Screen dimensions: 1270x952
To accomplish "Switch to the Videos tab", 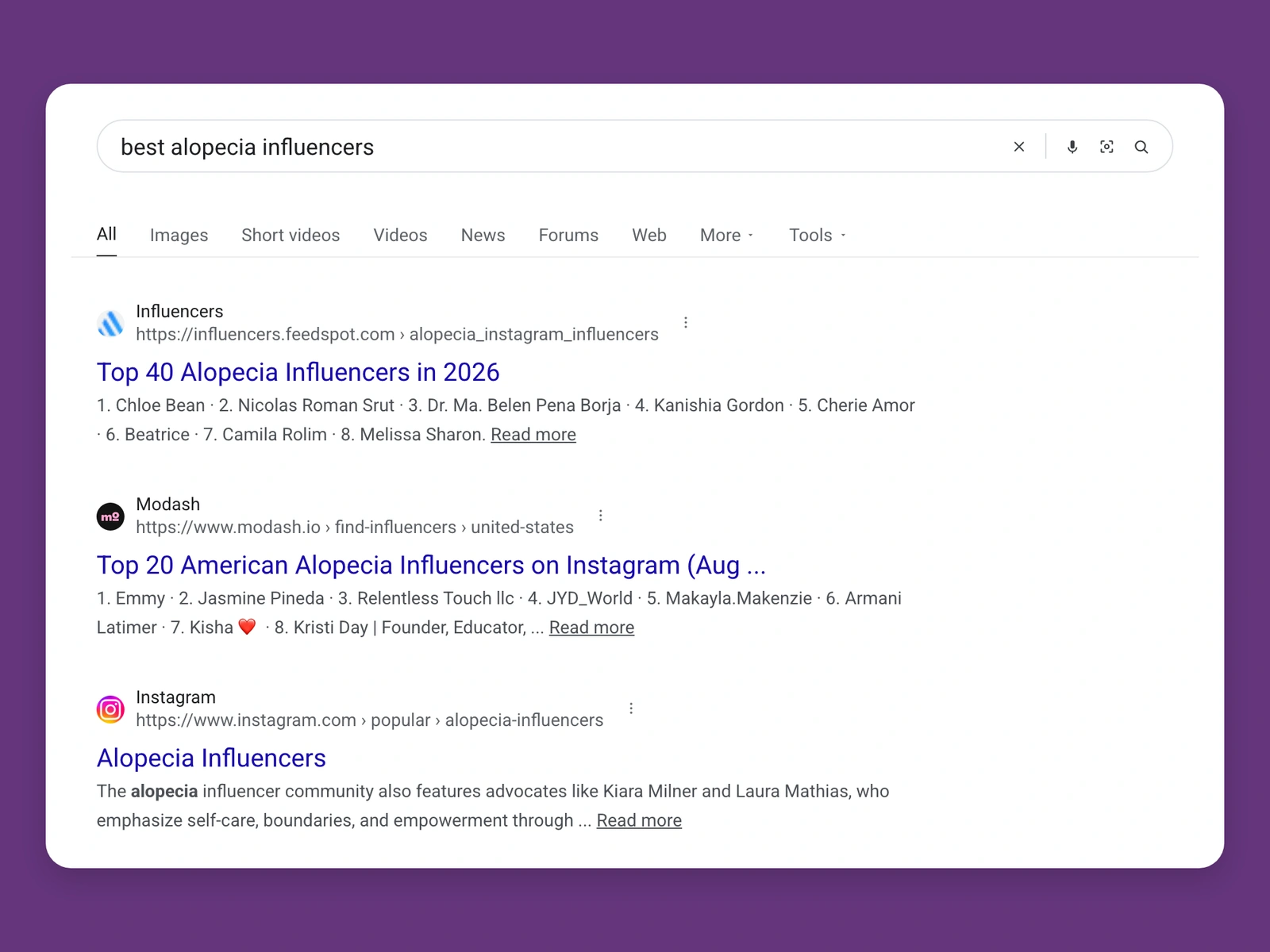I will [x=400, y=235].
